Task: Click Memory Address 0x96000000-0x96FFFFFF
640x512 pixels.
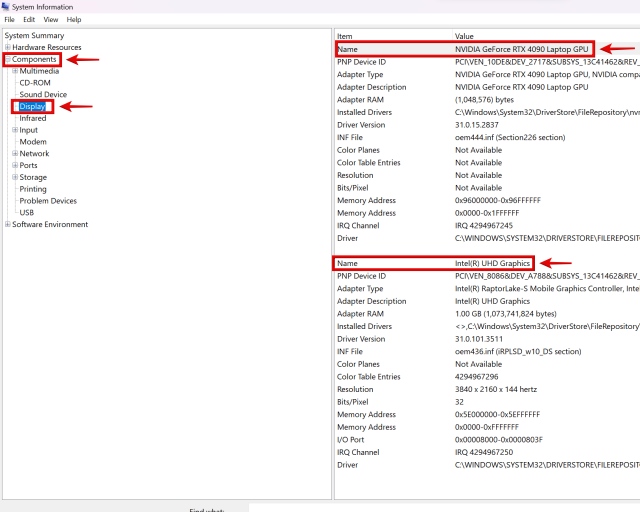Action: point(498,200)
